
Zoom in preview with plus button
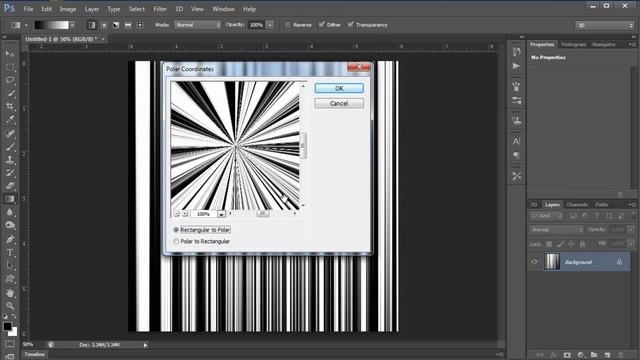pos(185,213)
